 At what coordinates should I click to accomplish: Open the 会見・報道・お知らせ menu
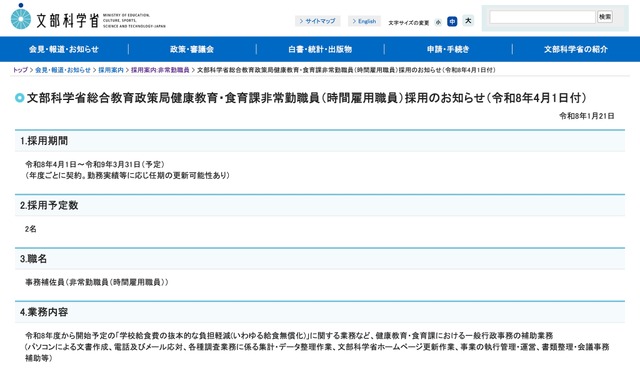pos(64,49)
